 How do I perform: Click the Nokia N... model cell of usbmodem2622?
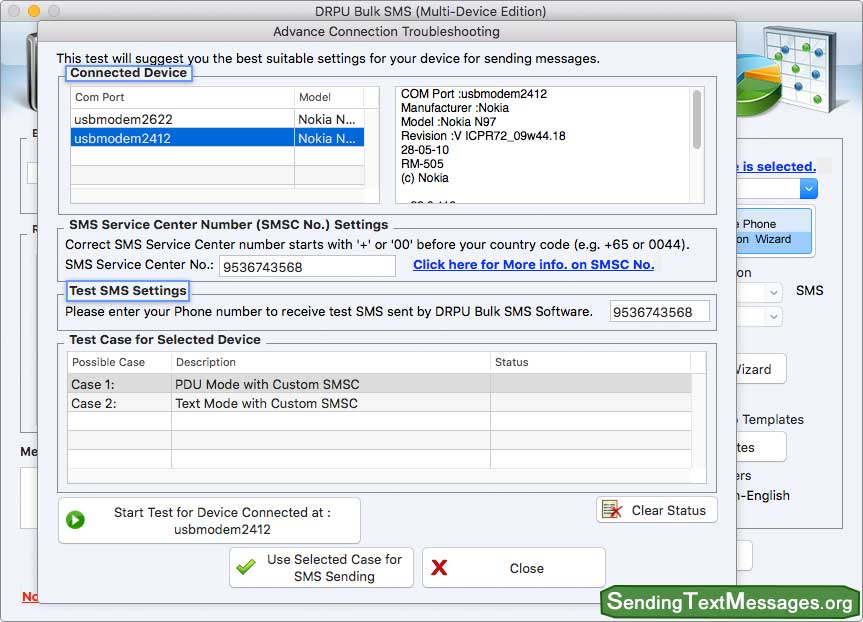[329, 119]
